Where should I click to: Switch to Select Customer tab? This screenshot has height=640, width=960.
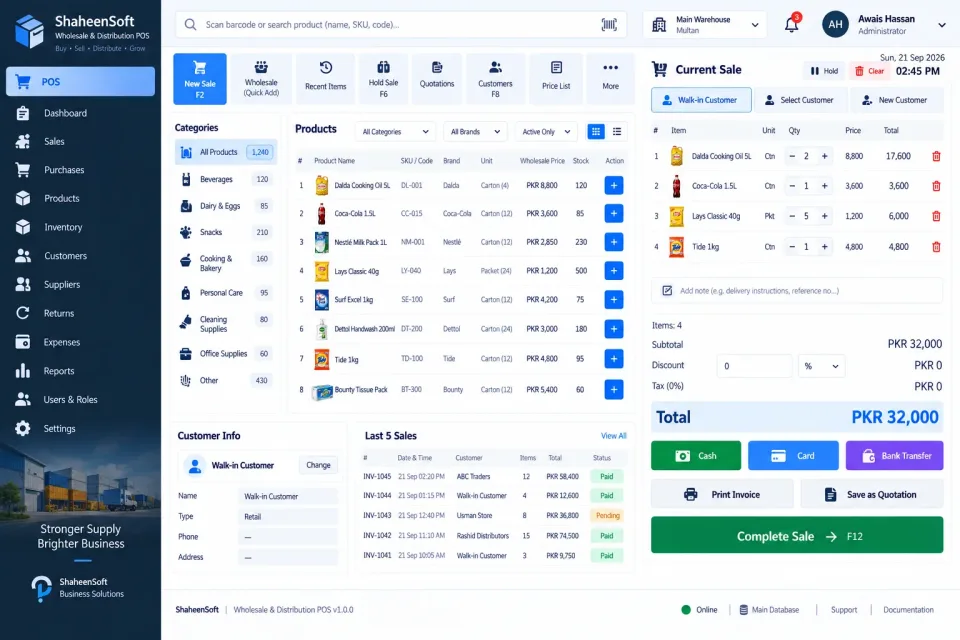[800, 100]
